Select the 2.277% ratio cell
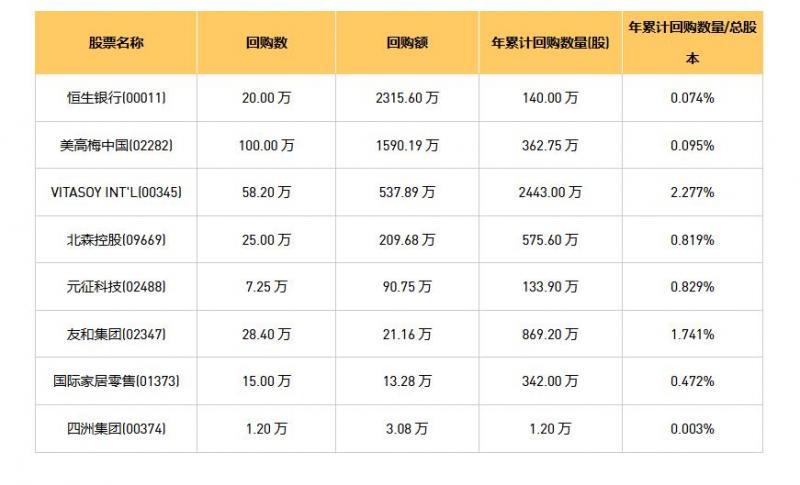Screen dimensions: 800x485 click(692, 192)
